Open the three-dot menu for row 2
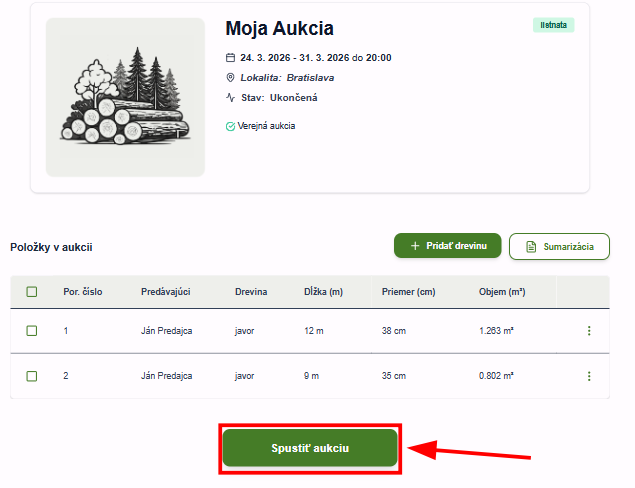This screenshot has width=635, height=488. coord(588,376)
